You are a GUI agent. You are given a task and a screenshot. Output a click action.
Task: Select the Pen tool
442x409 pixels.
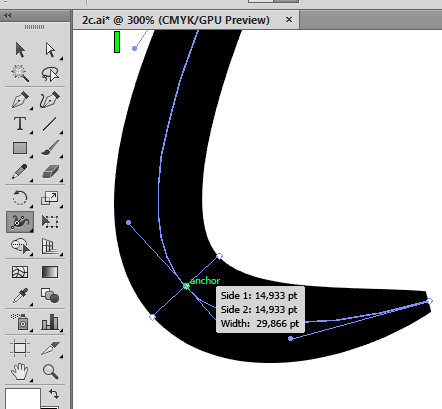point(20,99)
